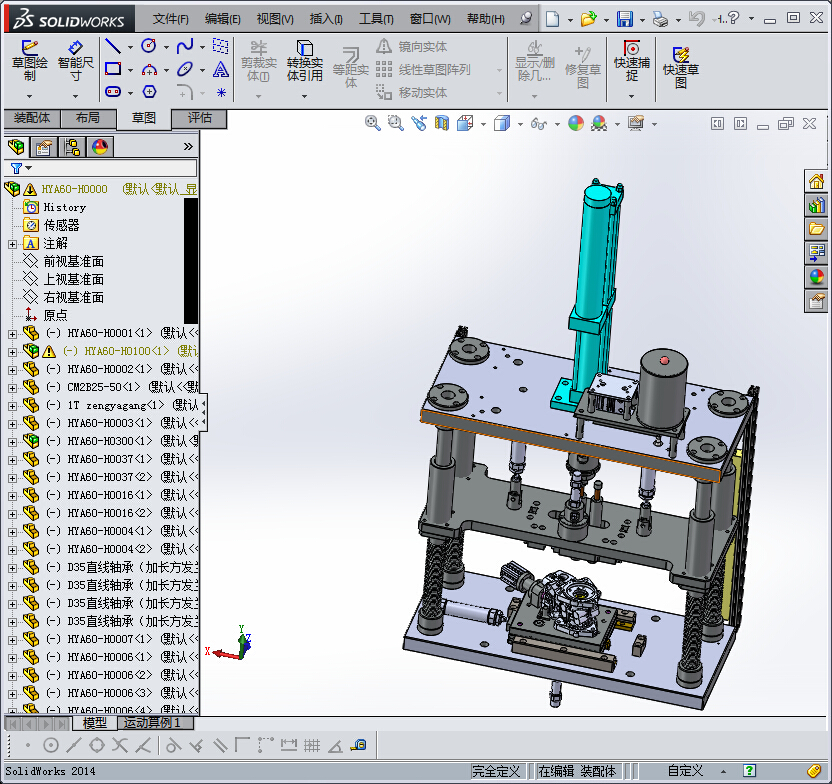This screenshot has height=784, width=832.
Task: Select the Line sketch tool
Action: click(x=112, y=47)
